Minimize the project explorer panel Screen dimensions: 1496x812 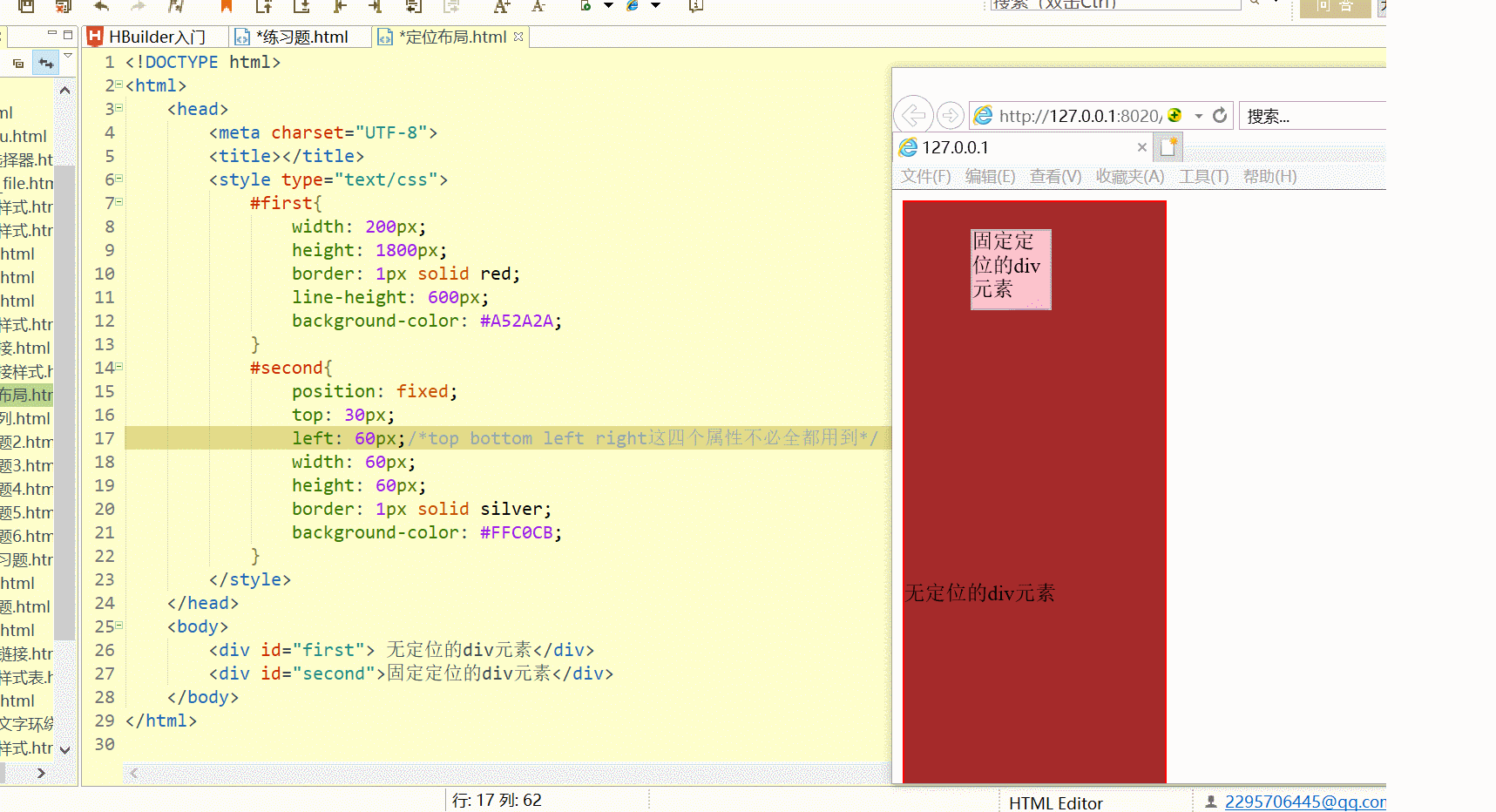point(52,33)
